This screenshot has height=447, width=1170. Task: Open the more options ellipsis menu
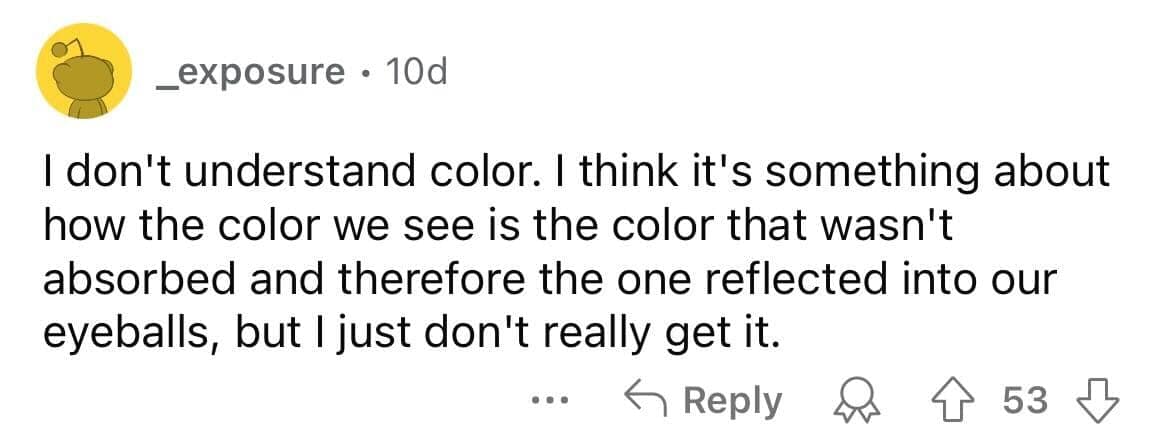(x=548, y=402)
